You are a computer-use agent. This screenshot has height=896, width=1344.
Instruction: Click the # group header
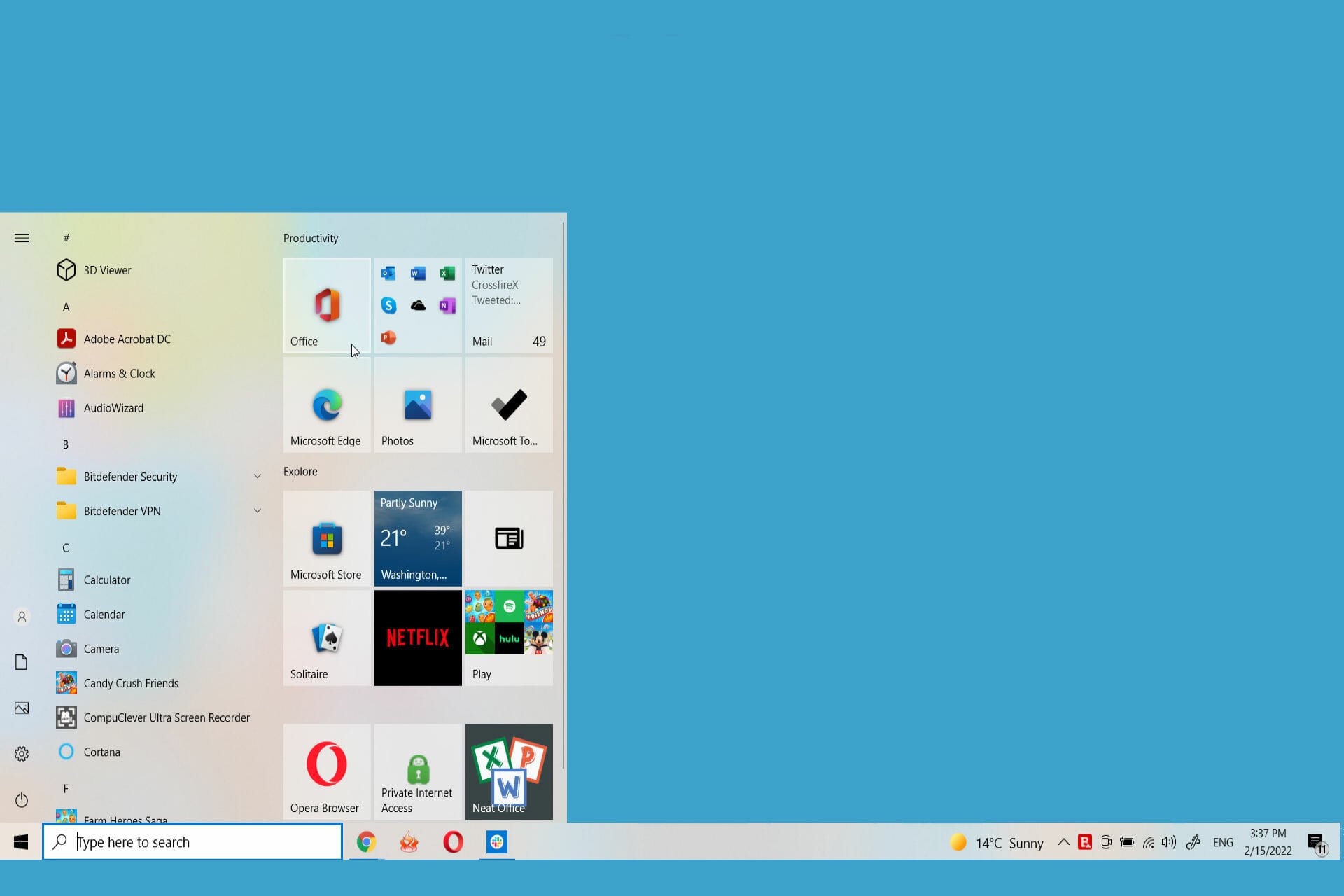point(66,238)
